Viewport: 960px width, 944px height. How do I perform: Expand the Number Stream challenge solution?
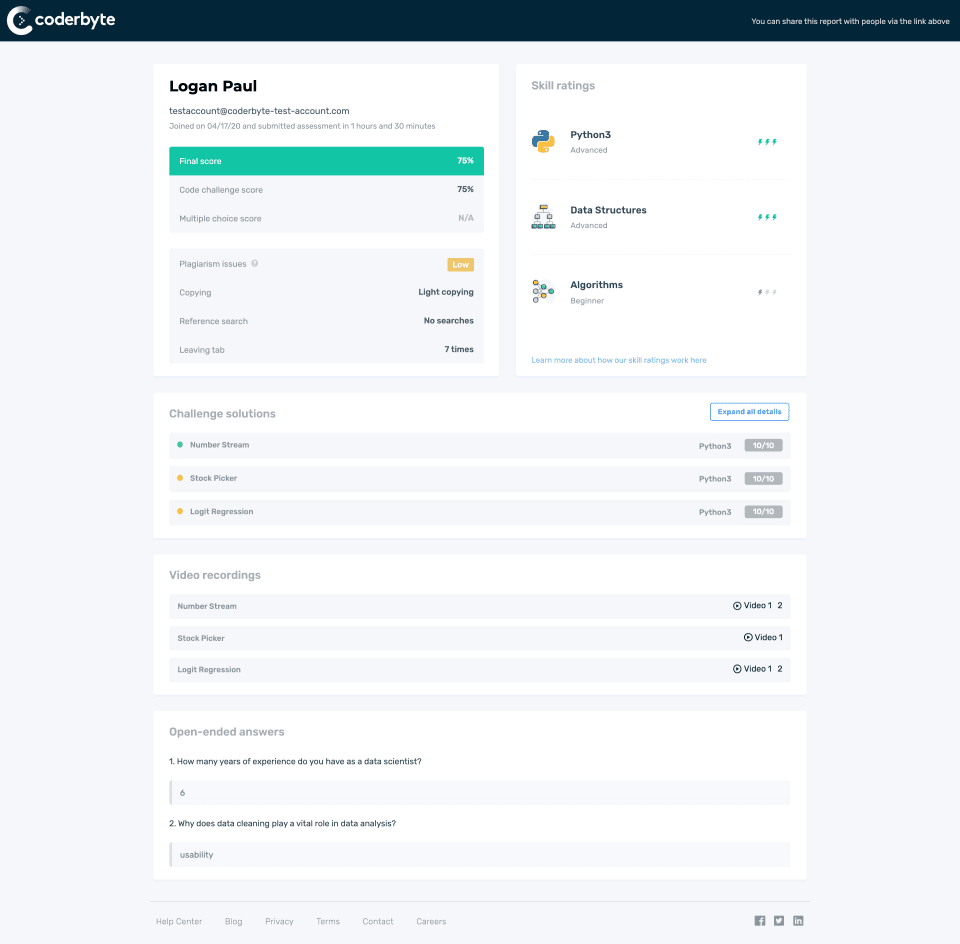pos(478,444)
